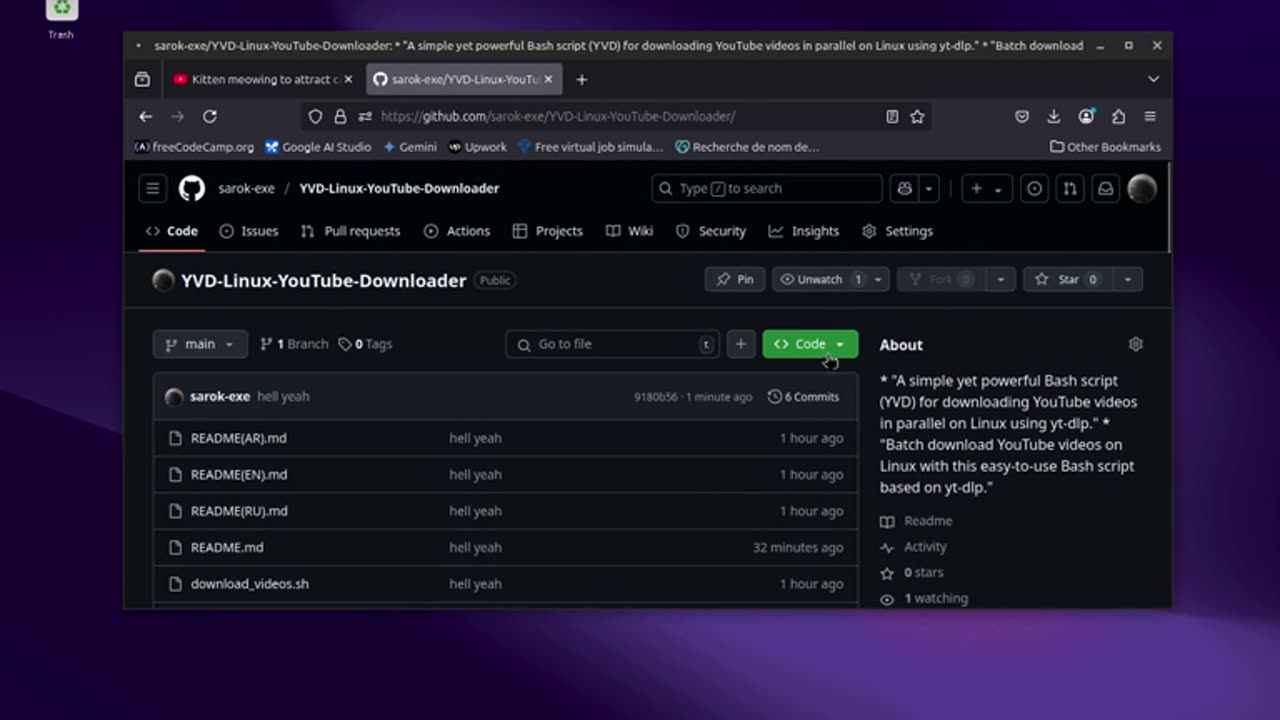The height and width of the screenshot is (720, 1280).
Task: Expand Star lists dropdown arrow
Action: click(1127, 280)
